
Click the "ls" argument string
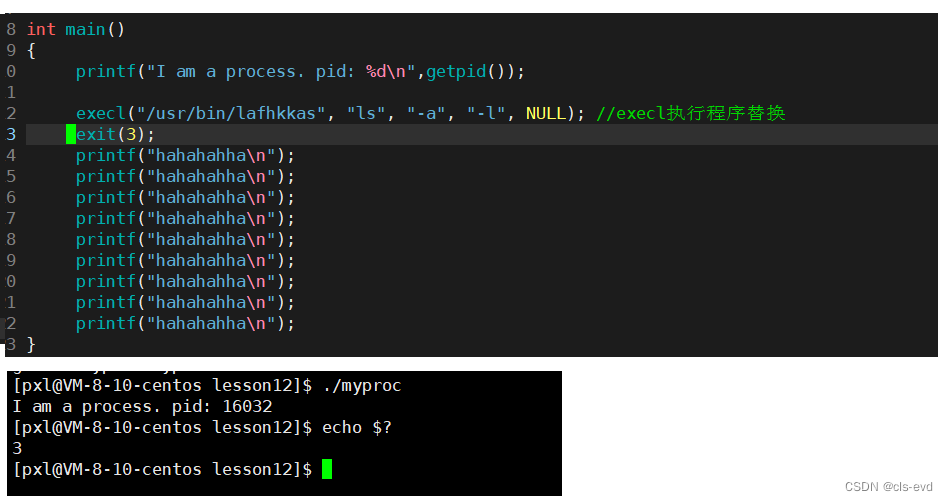tap(366, 114)
